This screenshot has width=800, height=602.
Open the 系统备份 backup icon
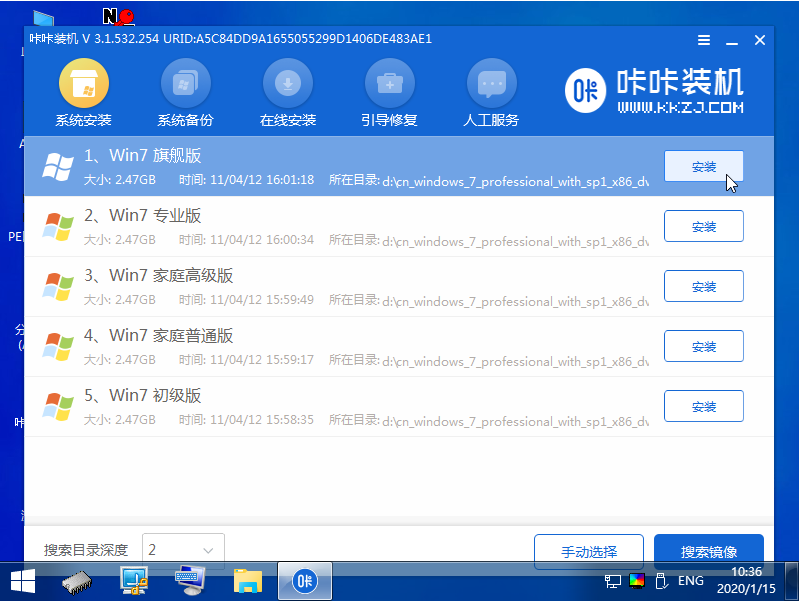pos(185,84)
